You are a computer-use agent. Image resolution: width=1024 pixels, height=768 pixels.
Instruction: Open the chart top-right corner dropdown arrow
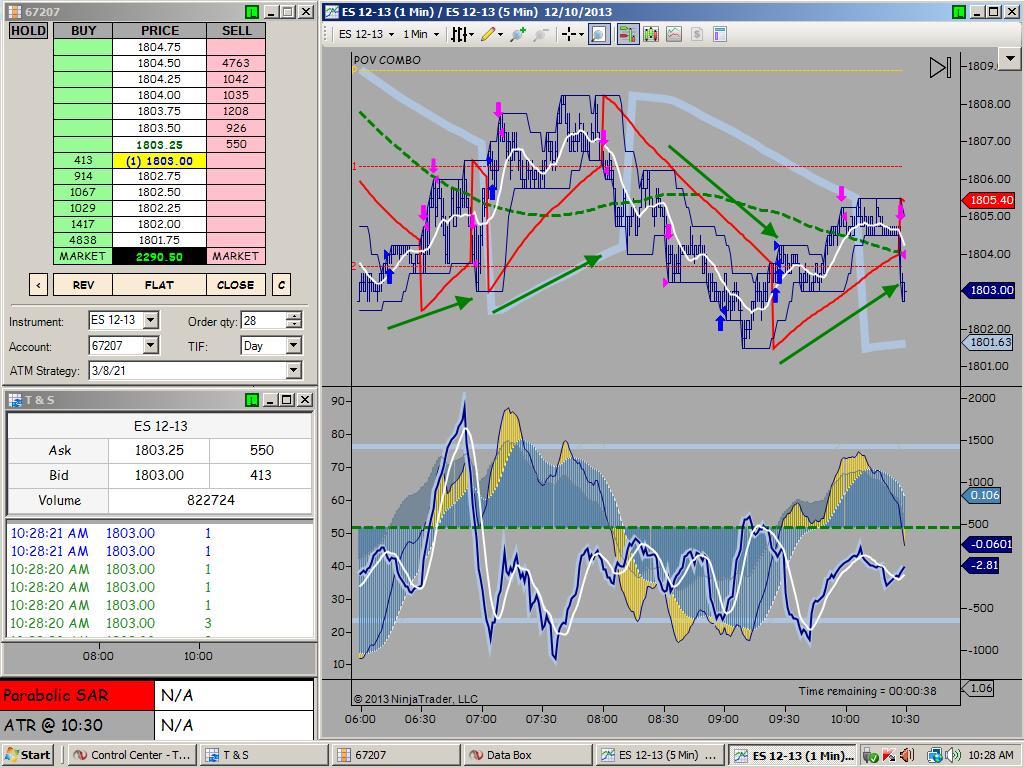[1010, 59]
